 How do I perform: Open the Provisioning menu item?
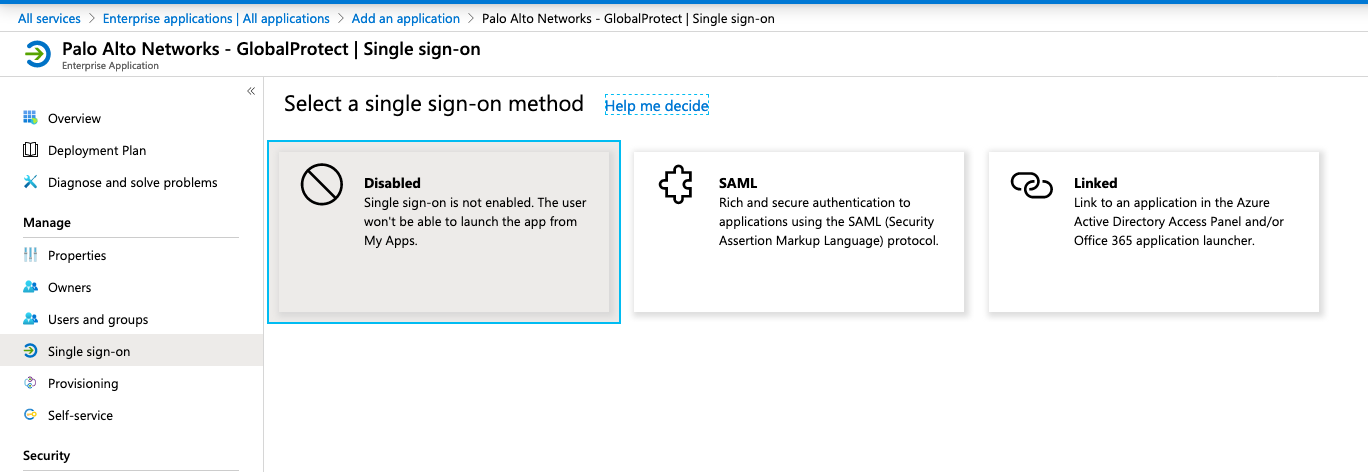coord(83,383)
